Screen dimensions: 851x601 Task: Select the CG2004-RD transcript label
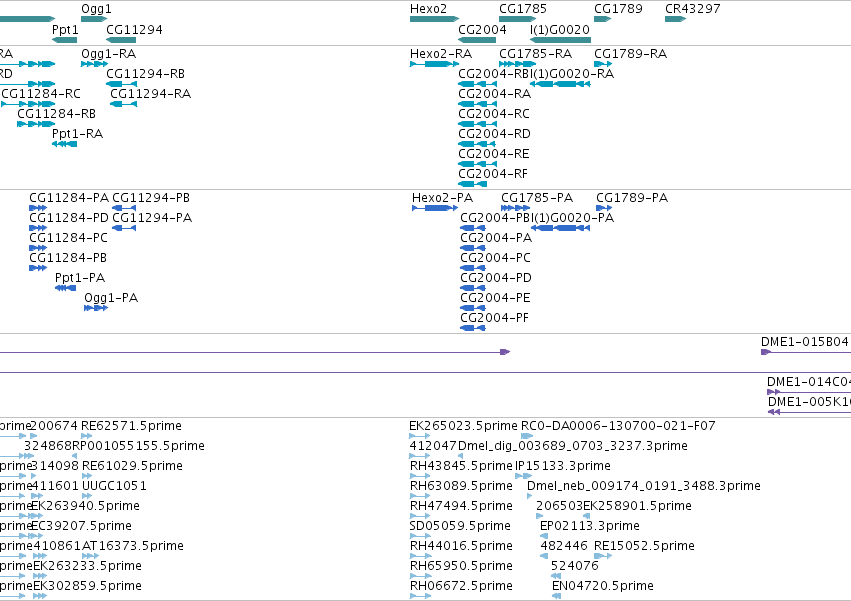point(494,134)
